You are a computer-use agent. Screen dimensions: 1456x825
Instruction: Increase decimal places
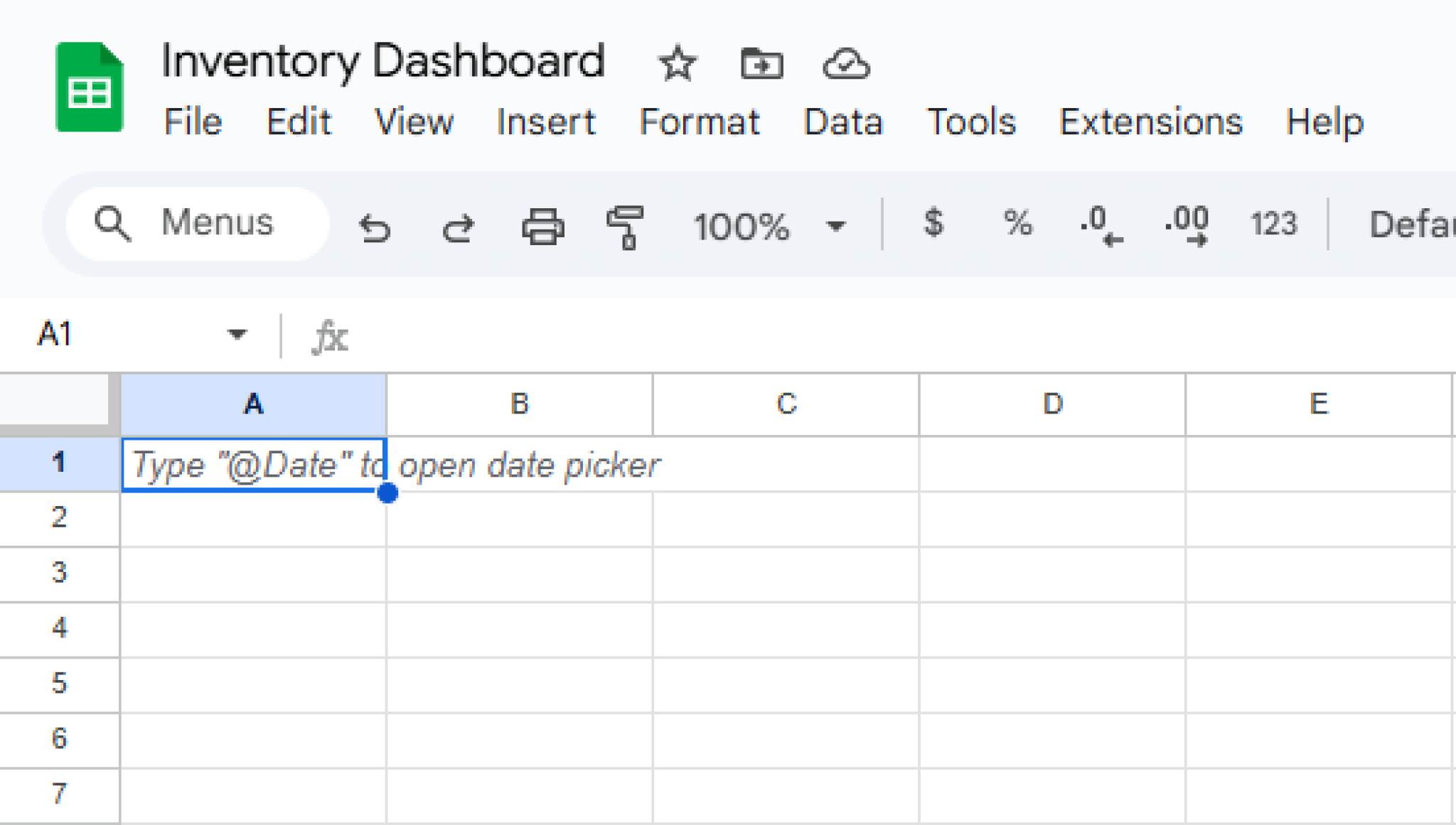[x=1186, y=226]
